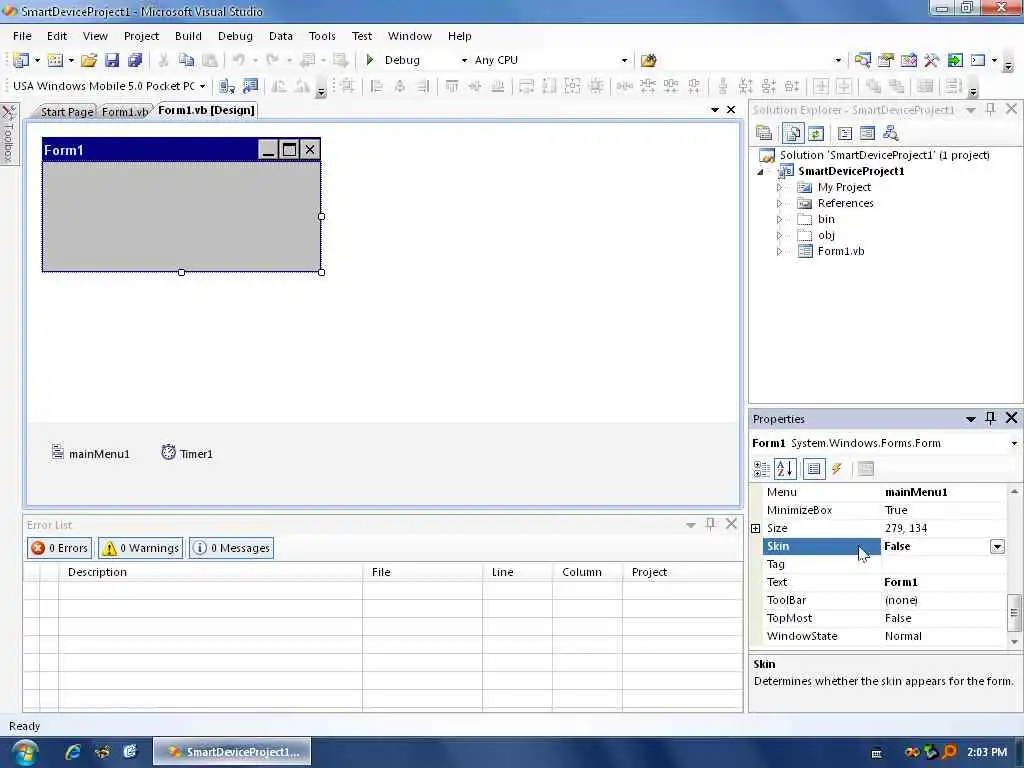Expand the Size property in Properties
1024x768 pixels.
(x=756, y=528)
